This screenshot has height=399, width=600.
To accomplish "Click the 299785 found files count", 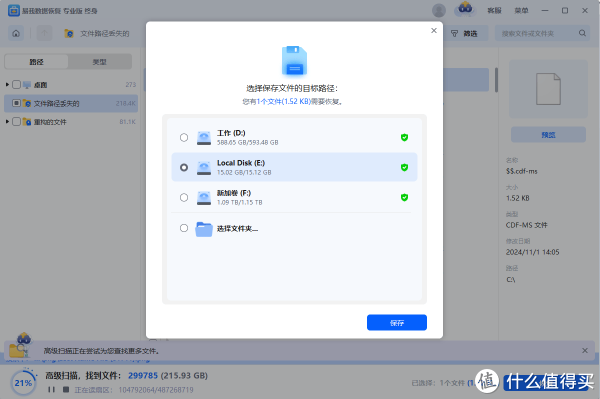I will (x=143, y=376).
